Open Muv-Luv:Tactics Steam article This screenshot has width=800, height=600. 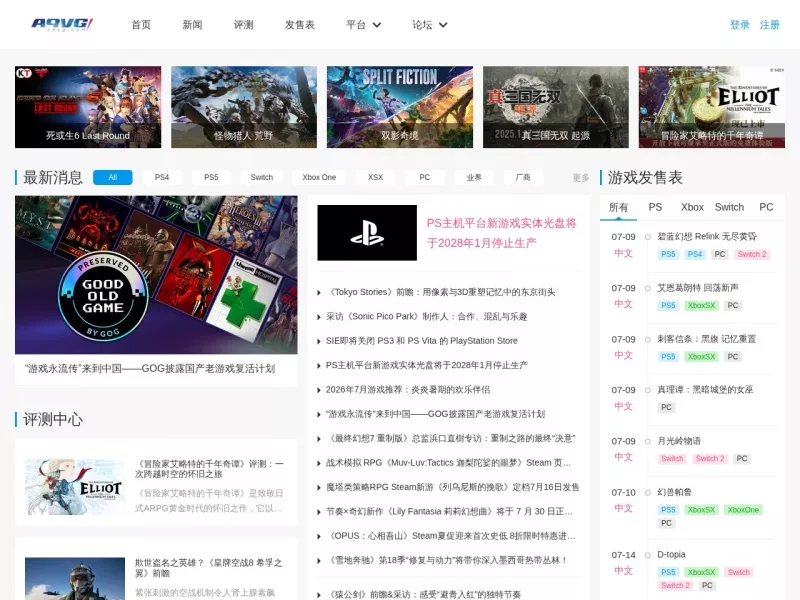click(x=448, y=463)
